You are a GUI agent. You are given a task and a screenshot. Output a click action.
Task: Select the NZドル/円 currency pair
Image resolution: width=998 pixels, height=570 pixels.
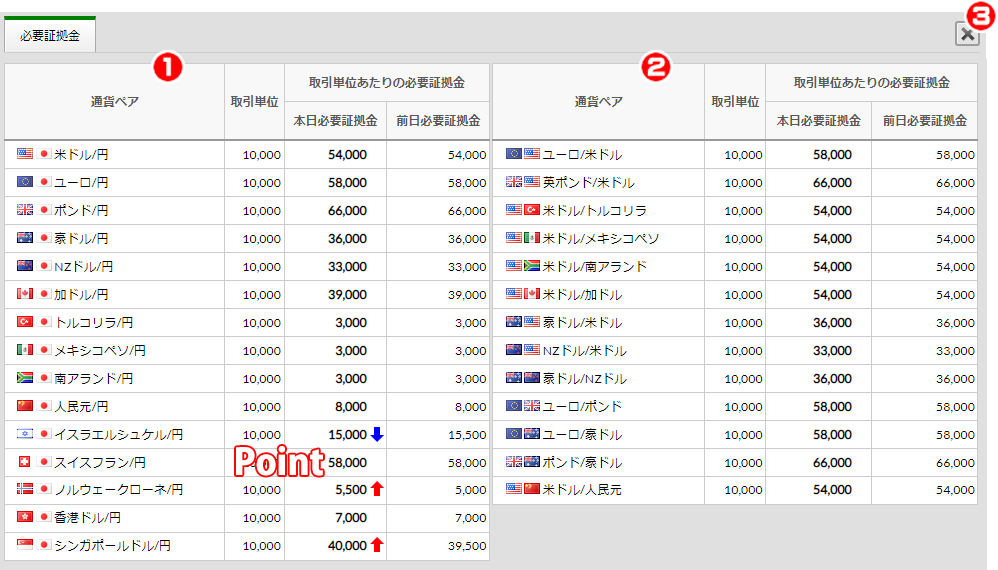[83, 267]
